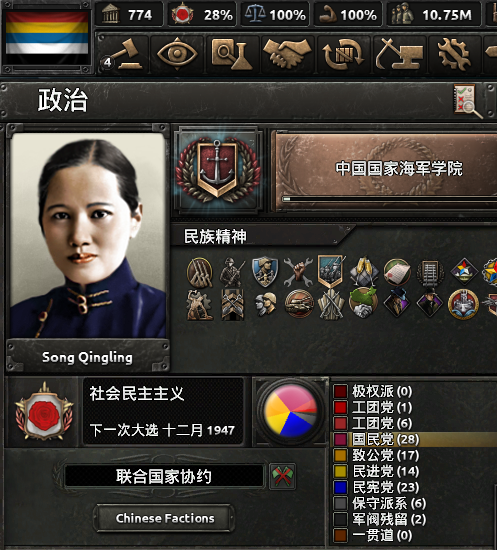Click the anchor national focus emblem
The image size is (497, 550).
[x=218, y=170]
